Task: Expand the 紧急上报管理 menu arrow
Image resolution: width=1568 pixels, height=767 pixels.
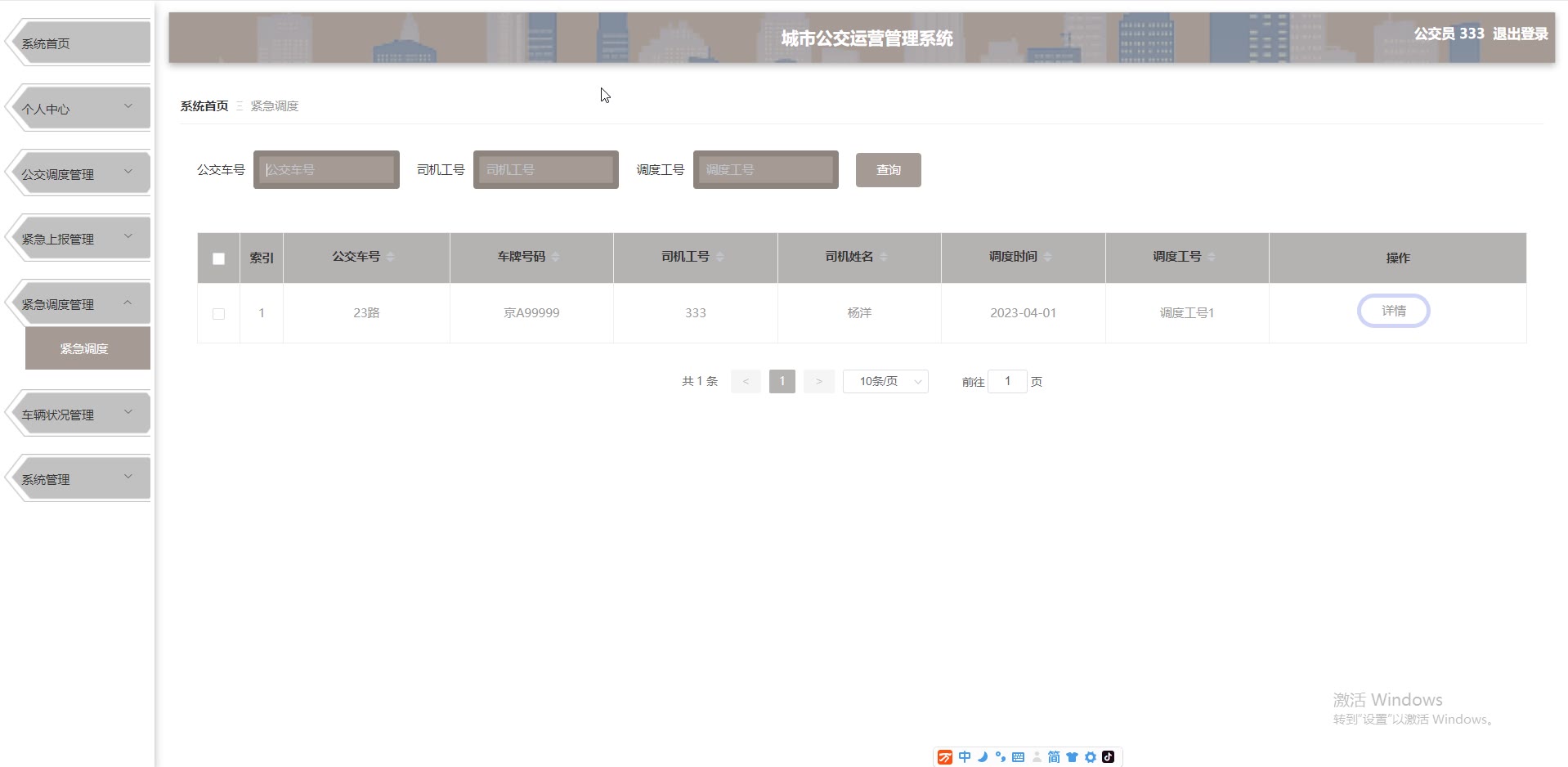Action: (128, 236)
